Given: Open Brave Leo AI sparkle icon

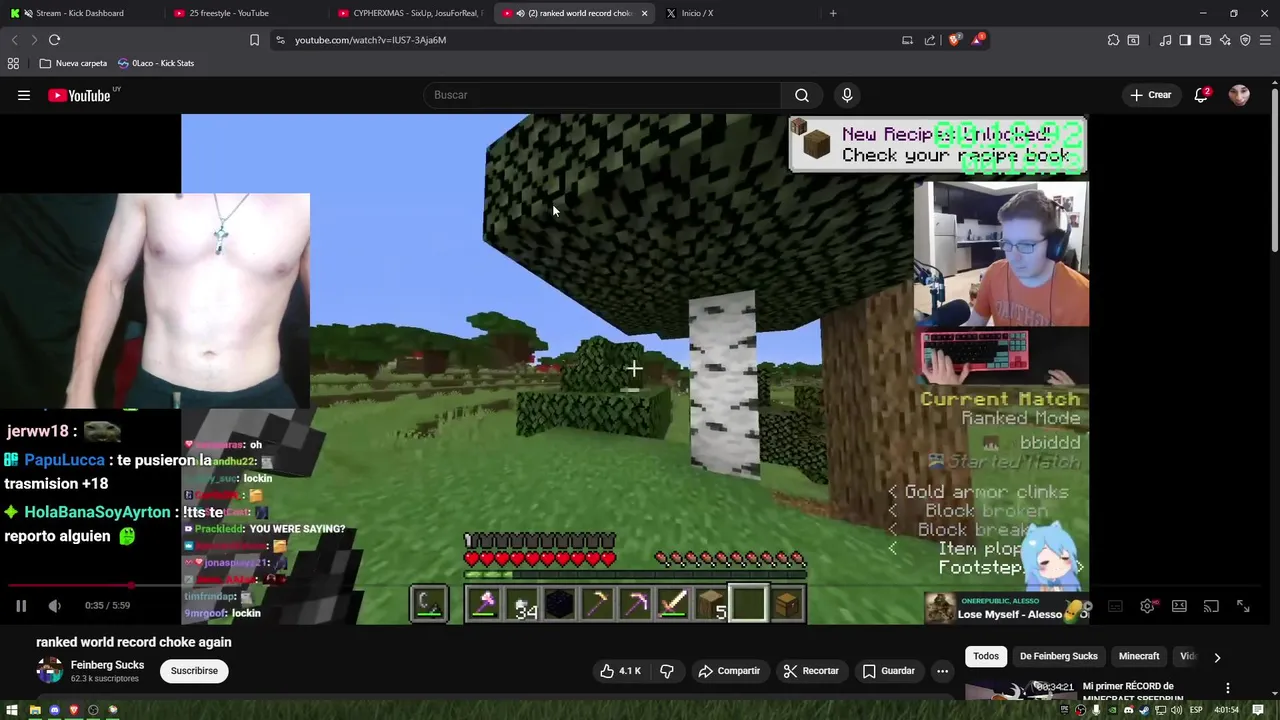Looking at the screenshot, I should click(1225, 40).
